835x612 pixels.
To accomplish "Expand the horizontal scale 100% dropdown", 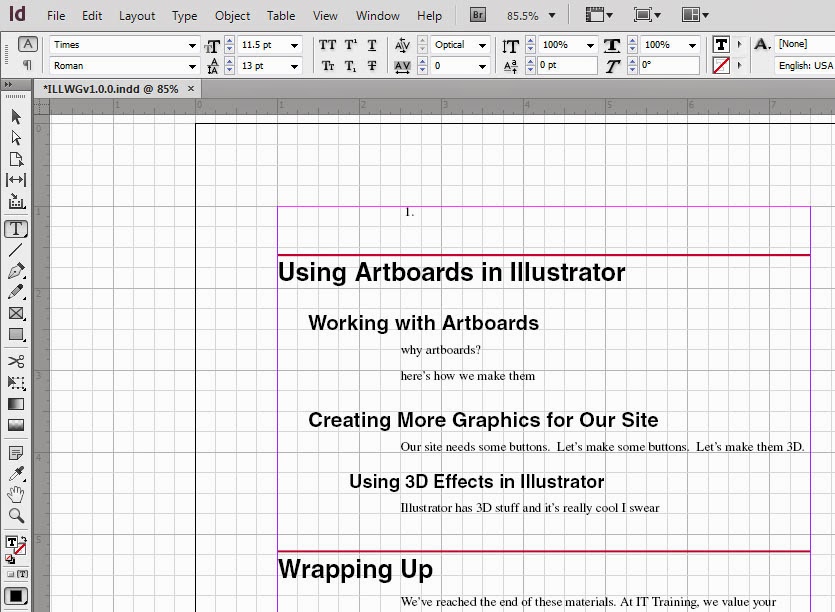I will tap(692, 45).
